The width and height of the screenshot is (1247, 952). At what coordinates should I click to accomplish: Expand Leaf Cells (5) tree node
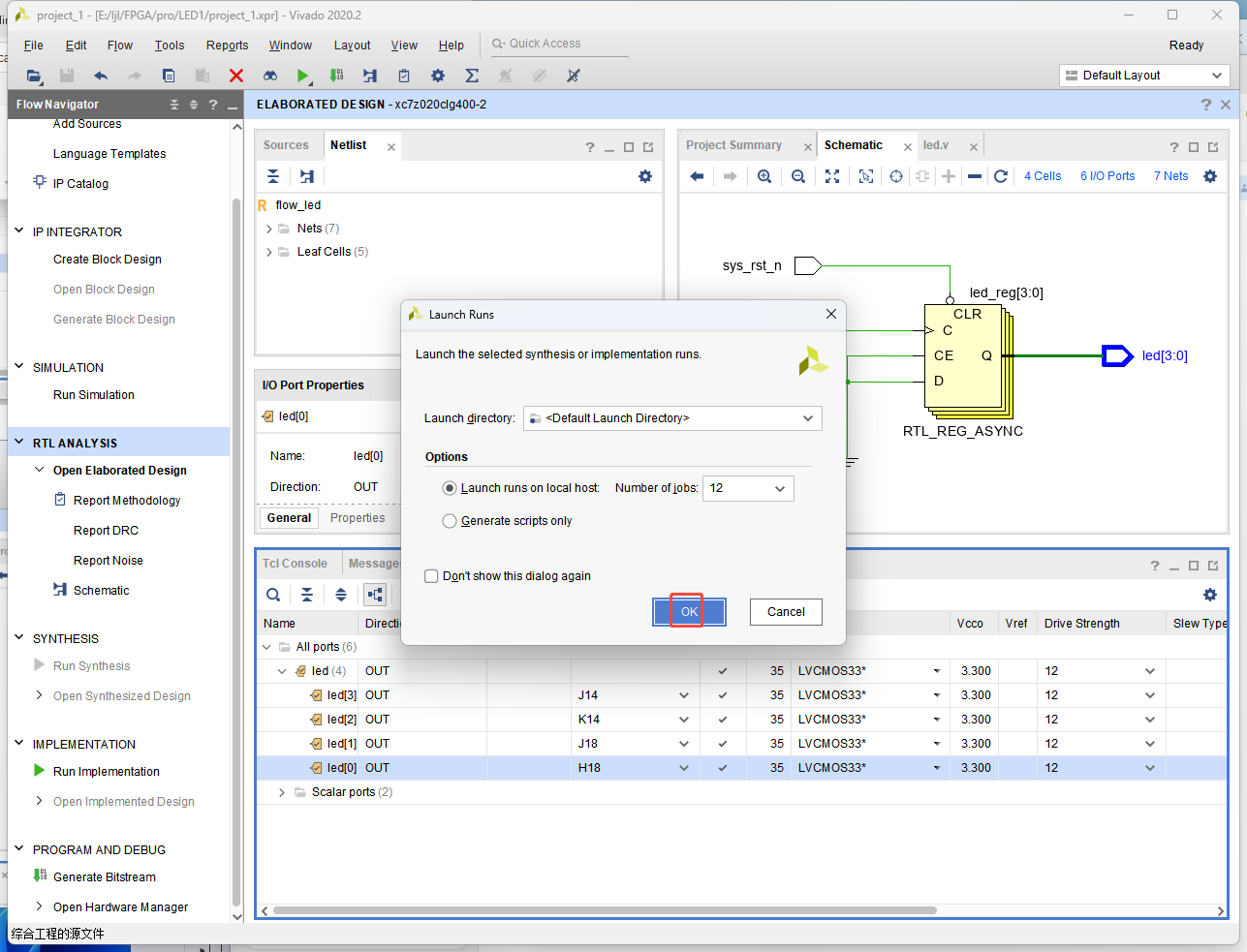269,252
